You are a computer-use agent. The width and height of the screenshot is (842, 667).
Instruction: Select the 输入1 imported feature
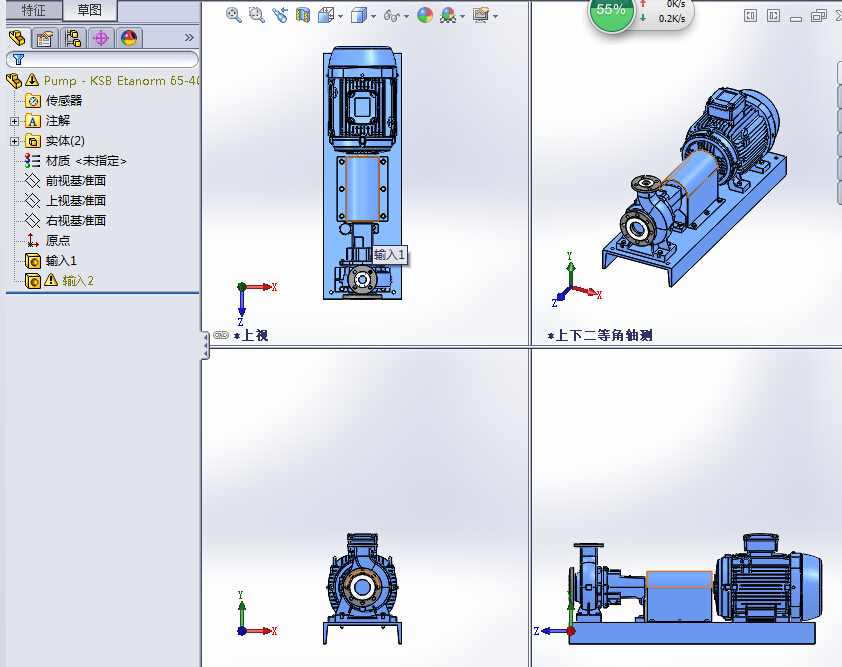pyautogui.click(x=61, y=260)
